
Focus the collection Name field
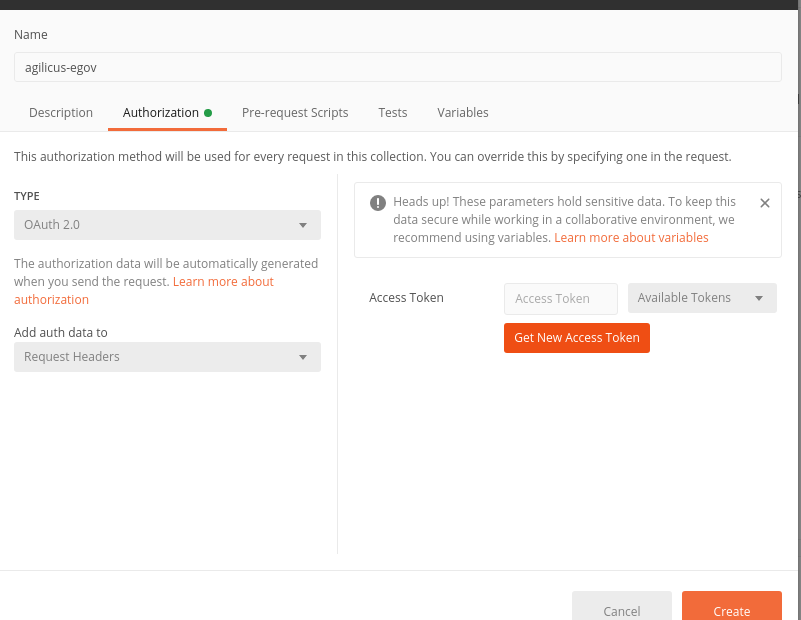(x=398, y=67)
